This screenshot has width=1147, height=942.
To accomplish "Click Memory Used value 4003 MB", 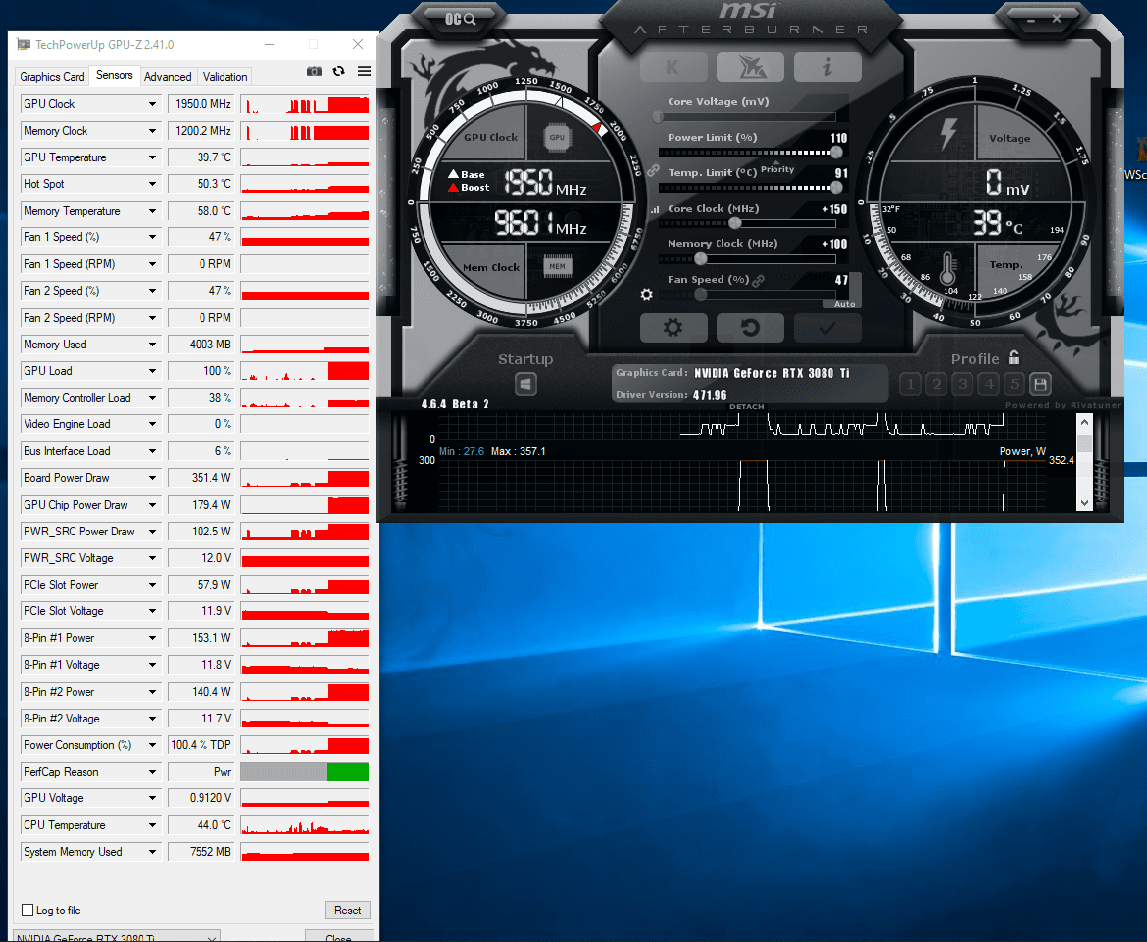I will (201, 344).
